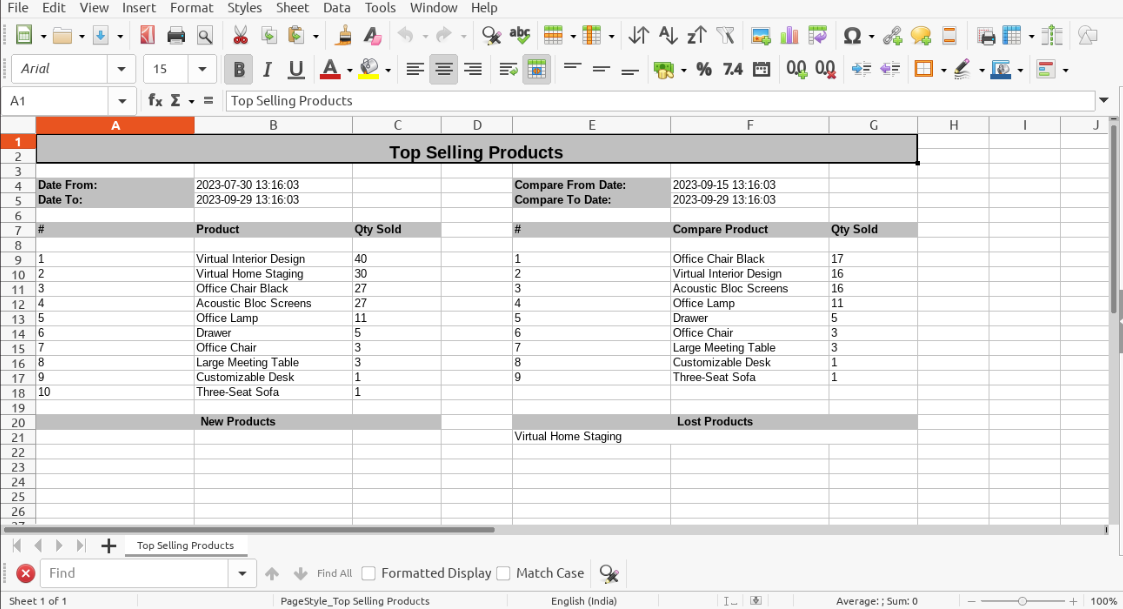Viewport: 1123px width, 609px height.
Task: Click the Sort Descending icon
Action: [696, 35]
